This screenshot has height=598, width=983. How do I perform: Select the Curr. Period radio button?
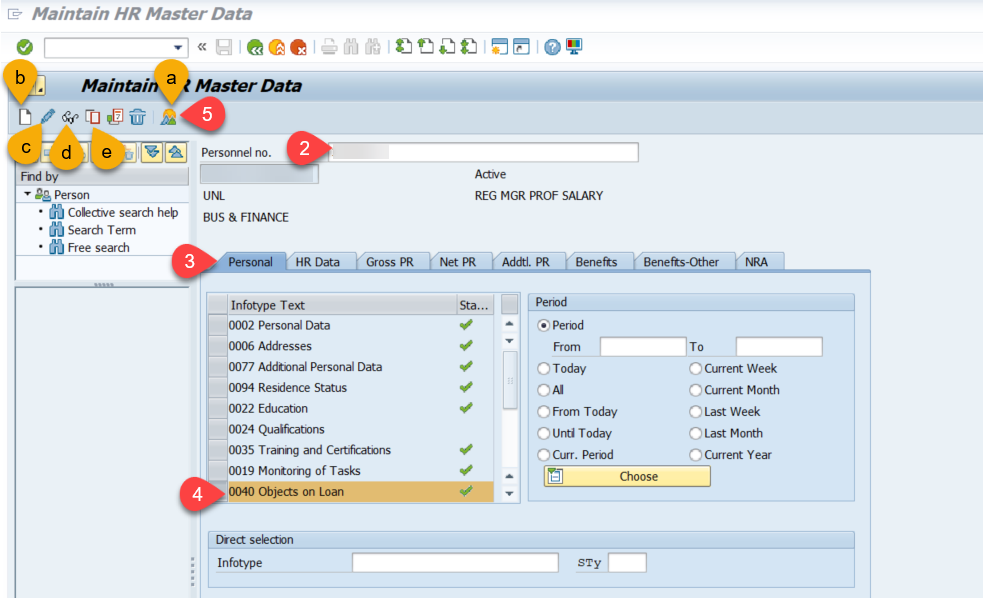coord(544,454)
